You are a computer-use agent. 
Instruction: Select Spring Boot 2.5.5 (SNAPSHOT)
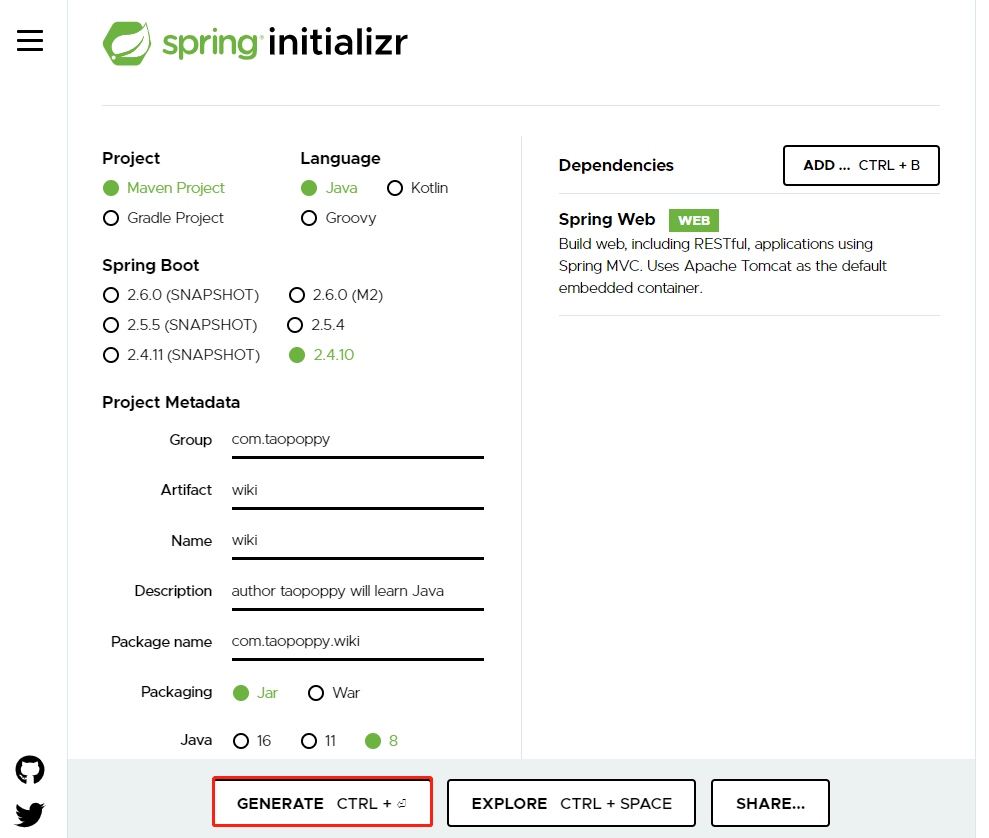180,325
